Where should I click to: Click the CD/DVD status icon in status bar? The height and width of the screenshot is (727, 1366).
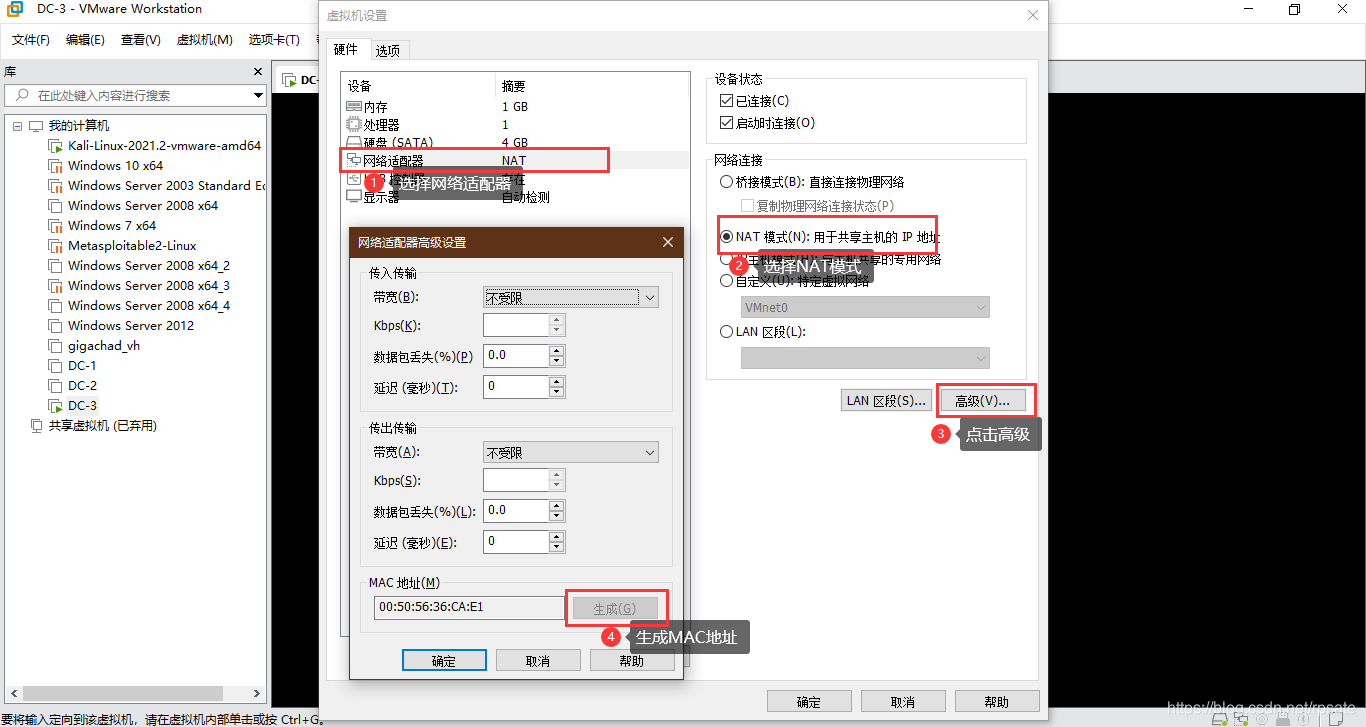[1262, 718]
